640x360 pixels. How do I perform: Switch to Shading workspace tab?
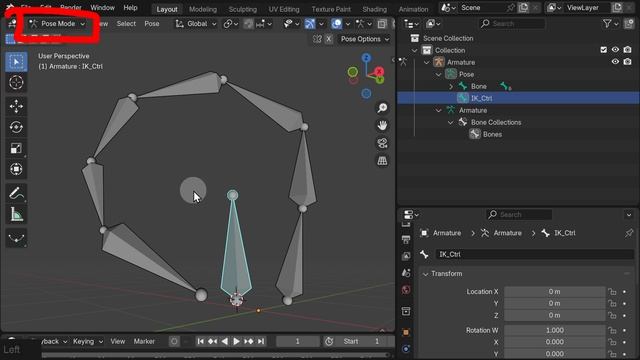[x=374, y=9]
